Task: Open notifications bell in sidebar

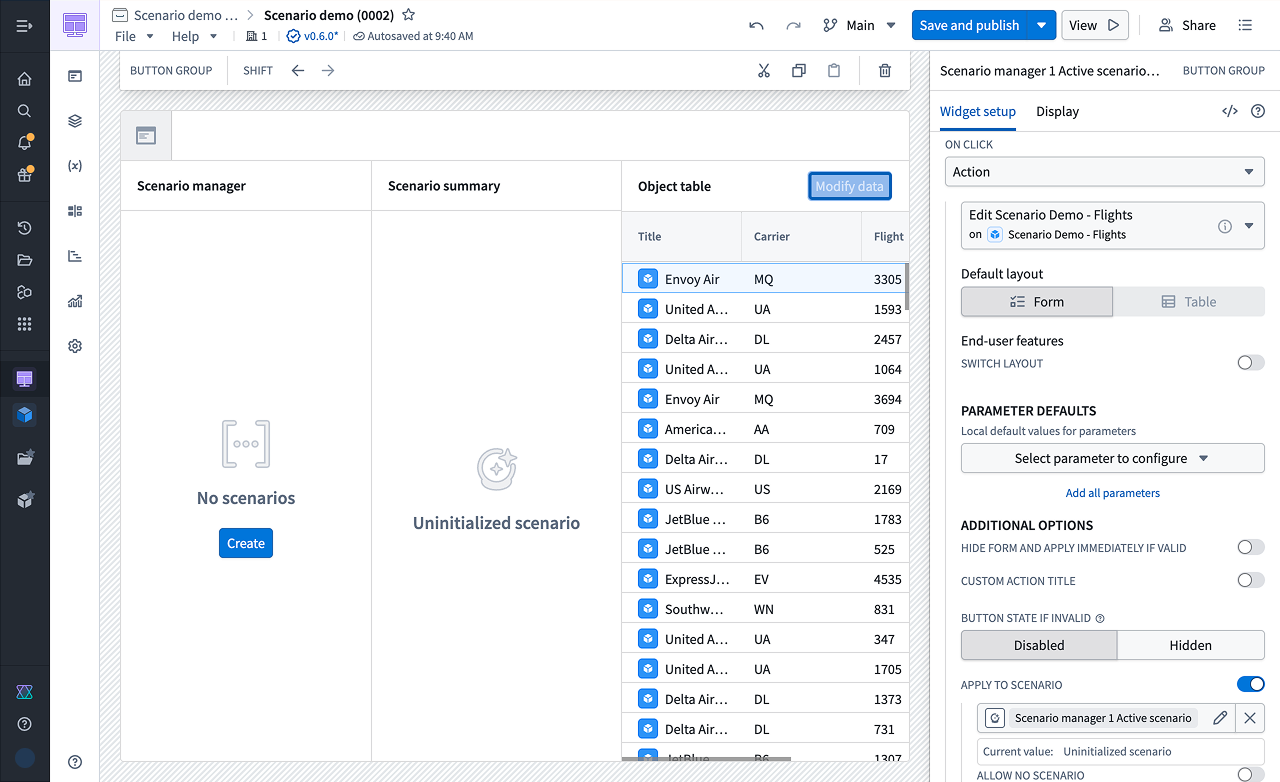Action: pos(25,143)
